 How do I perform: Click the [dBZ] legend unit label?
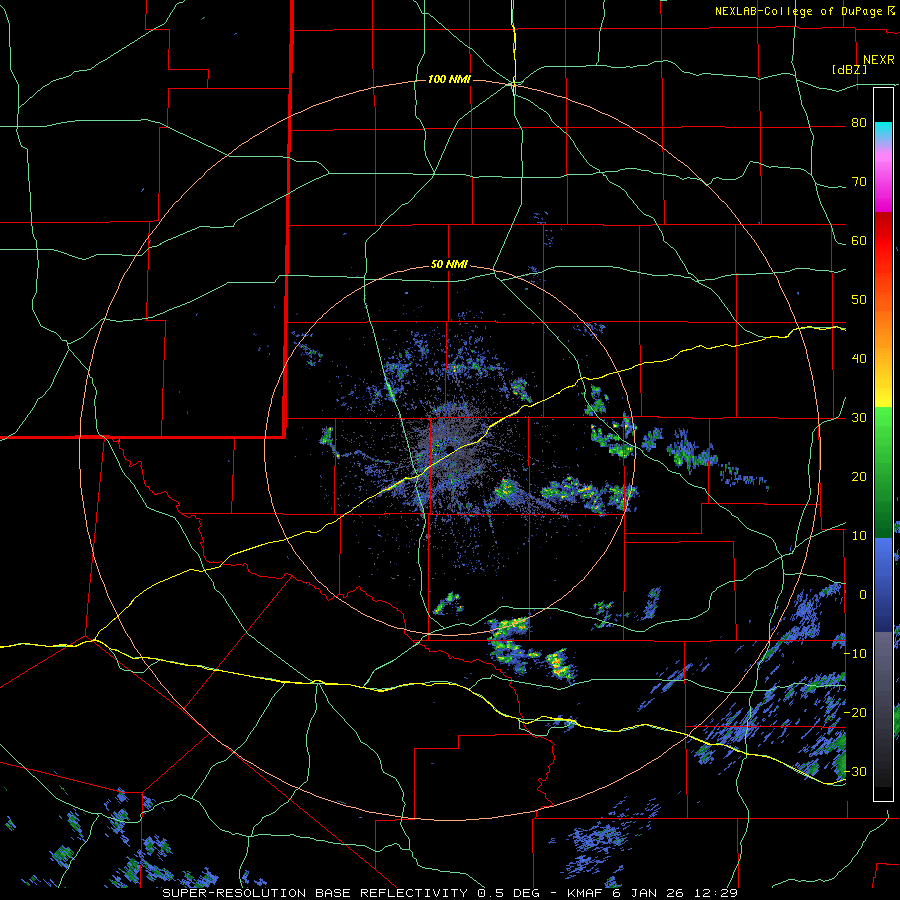click(849, 70)
